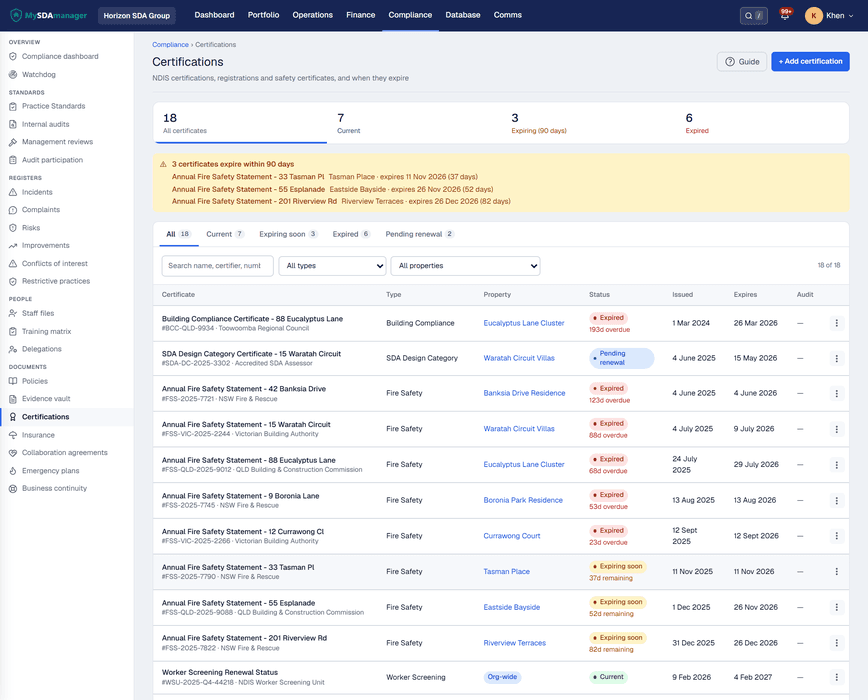Open row menu for Building Compliance Certificate
This screenshot has height=700, width=868.
click(836, 323)
